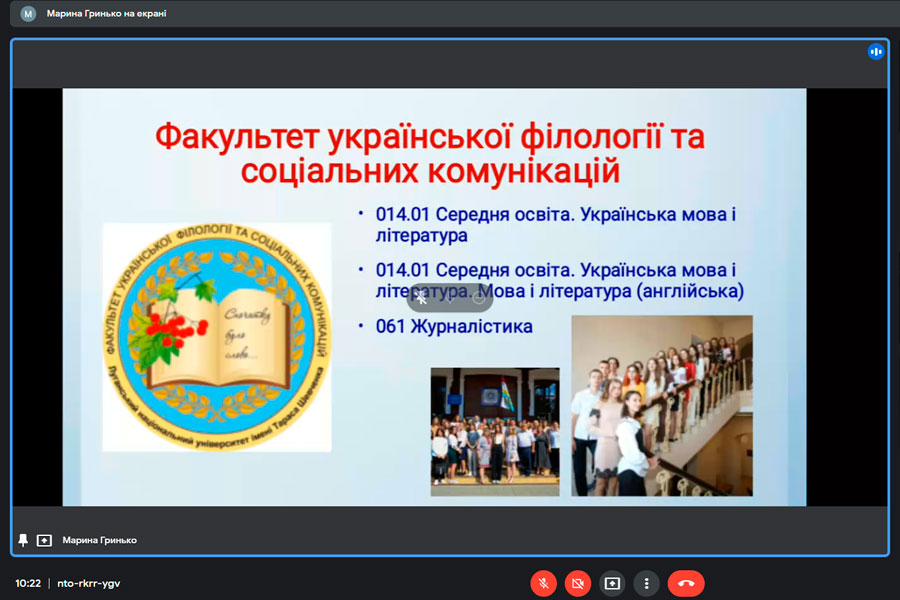
Task: Click the present screen button in bottom bar
Action: pyautogui.click(x=612, y=583)
